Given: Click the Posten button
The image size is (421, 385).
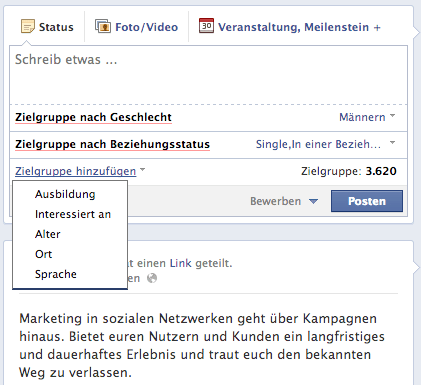Looking at the screenshot, I should pyautogui.click(x=367, y=201).
